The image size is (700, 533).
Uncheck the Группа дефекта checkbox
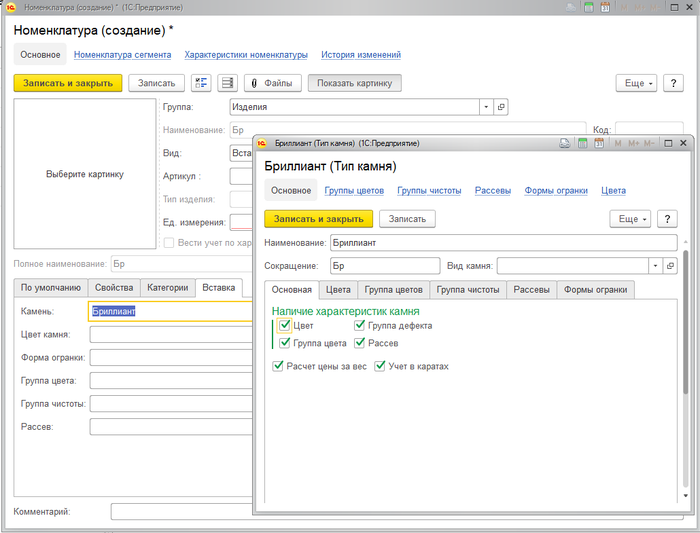click(x=360, y=325)
